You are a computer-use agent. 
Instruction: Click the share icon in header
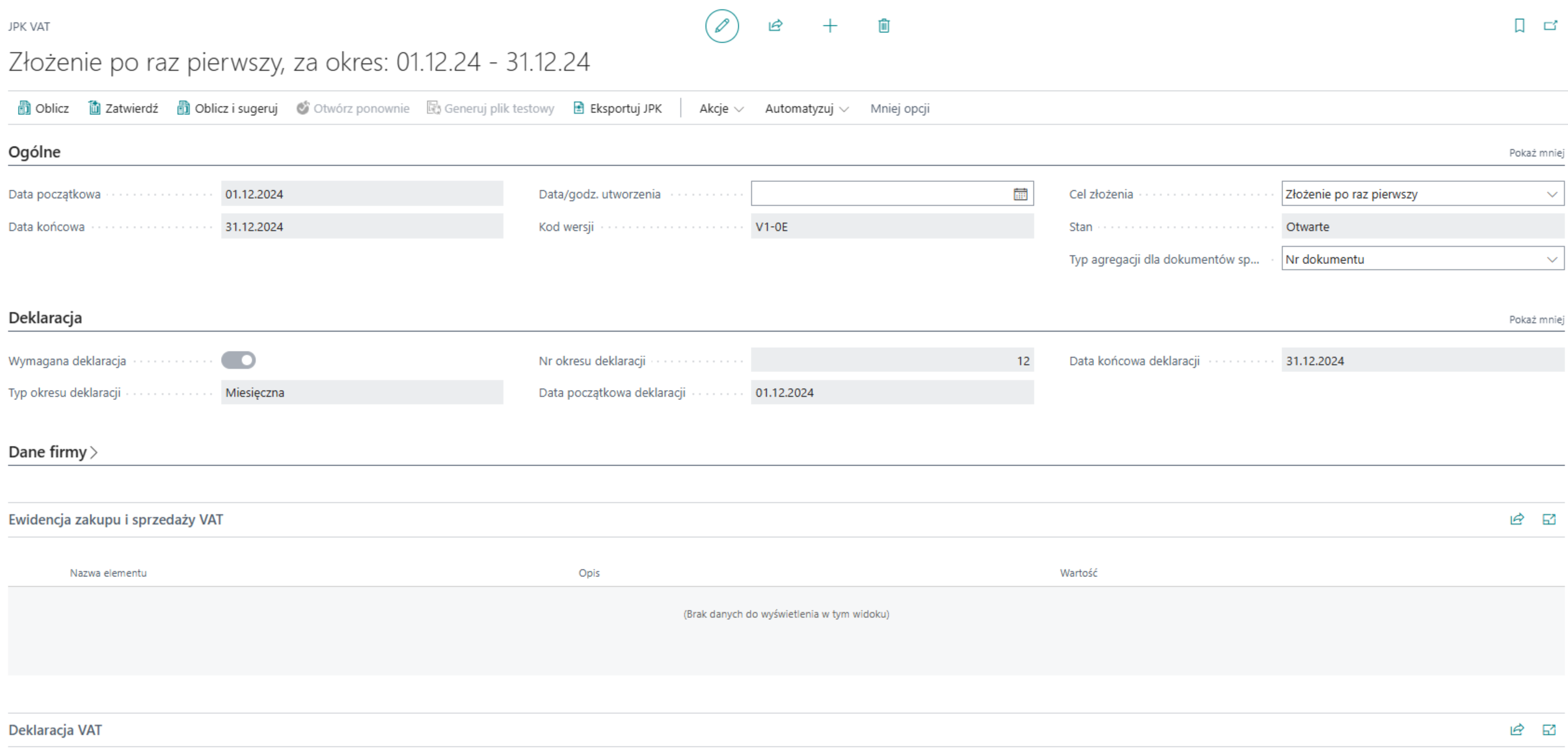(775, 26)
